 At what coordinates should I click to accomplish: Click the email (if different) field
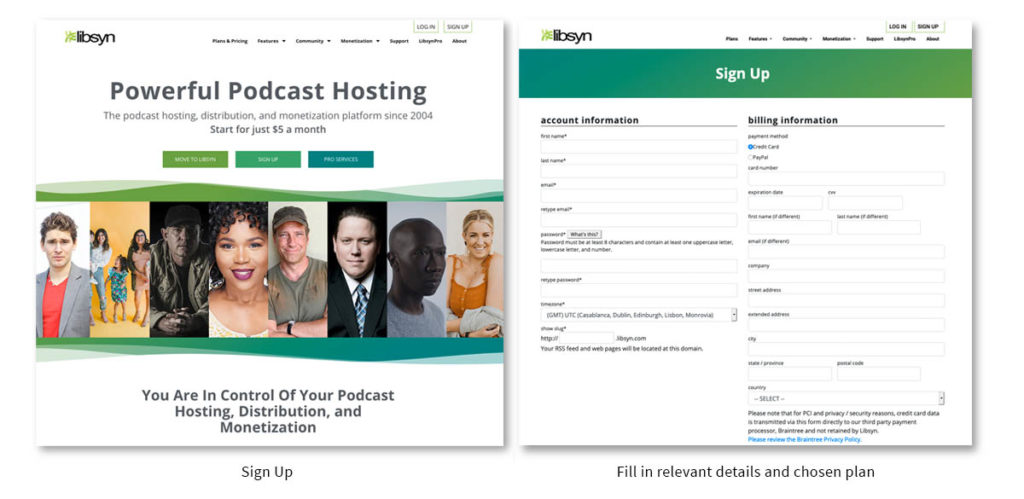846,251
